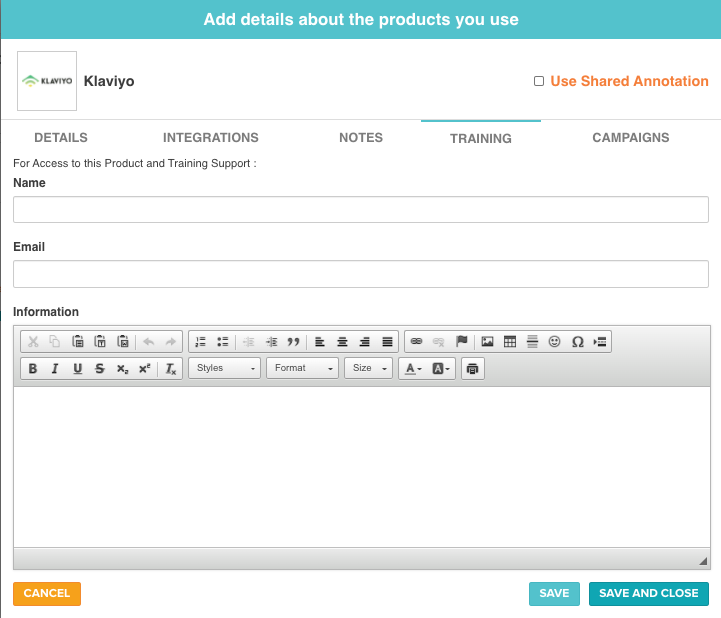Toggle bold formatting
721x618 pixels.
coord(33,368)
